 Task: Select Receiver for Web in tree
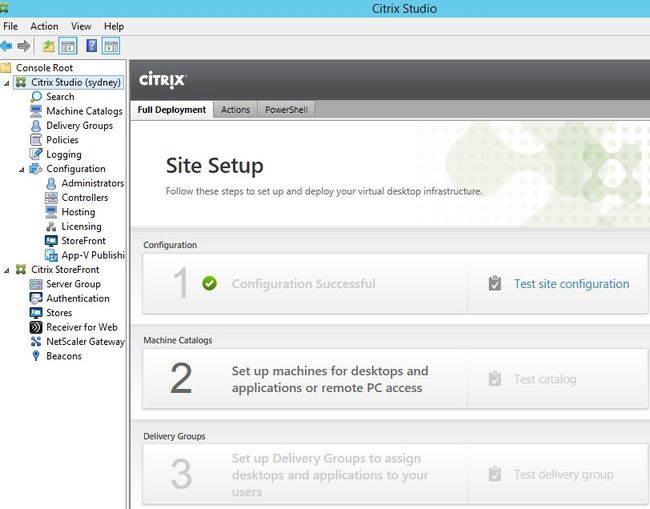[x=82, y=327]
